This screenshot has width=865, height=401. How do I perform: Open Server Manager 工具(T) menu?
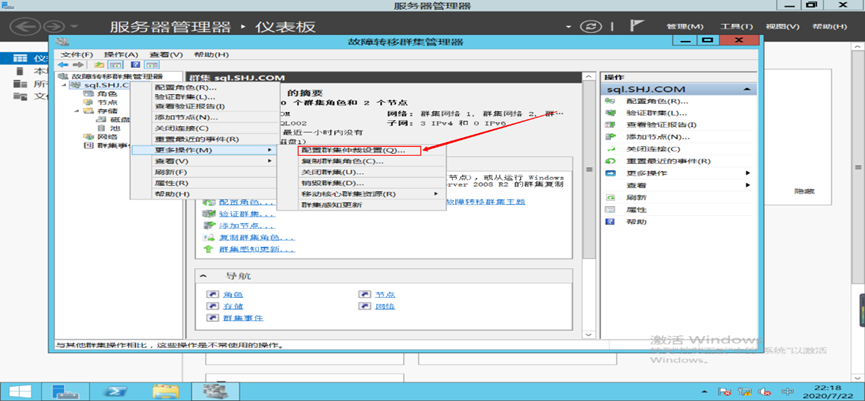(736, 26)
